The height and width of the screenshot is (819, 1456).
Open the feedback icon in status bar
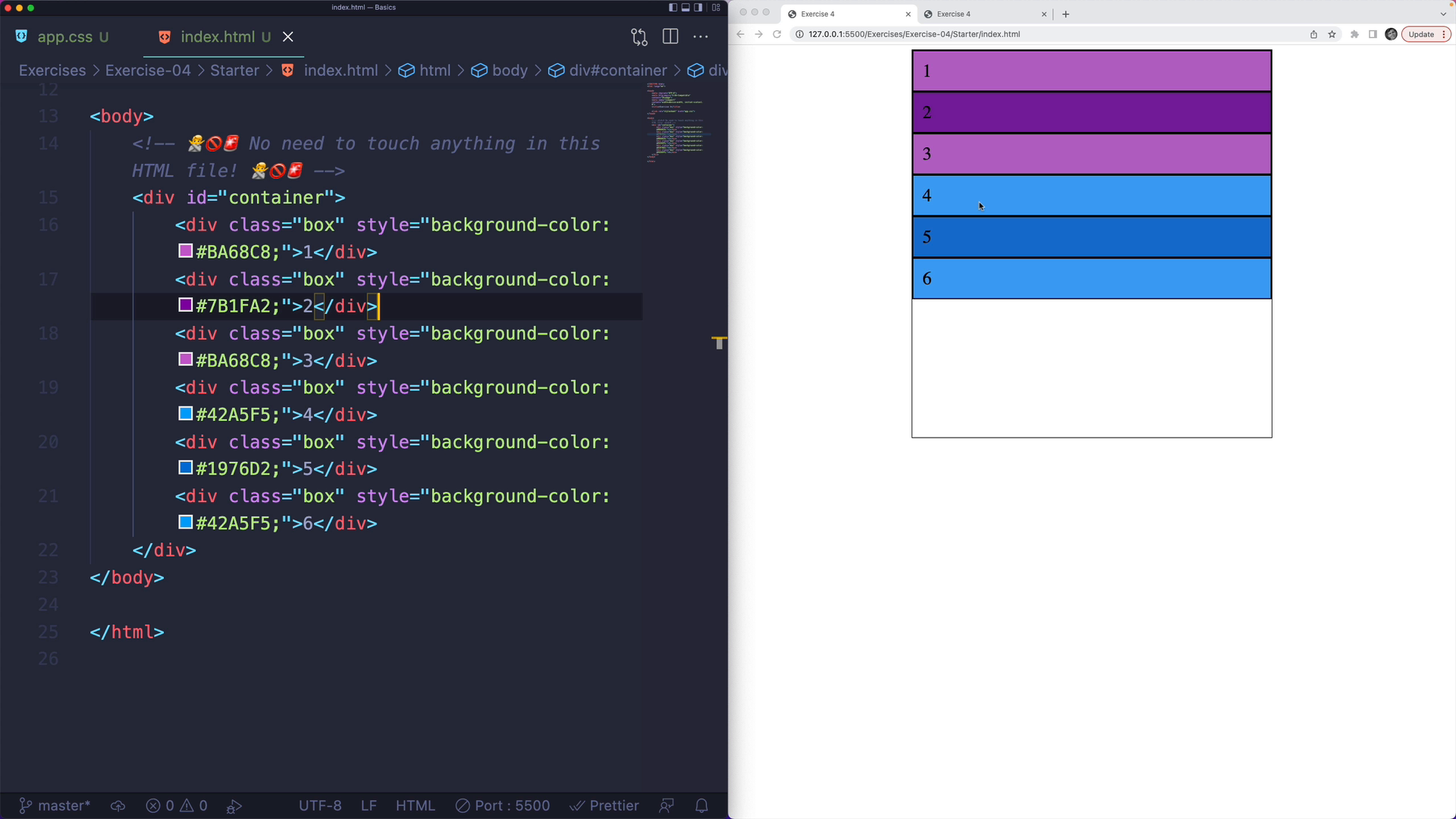point(667,805)
